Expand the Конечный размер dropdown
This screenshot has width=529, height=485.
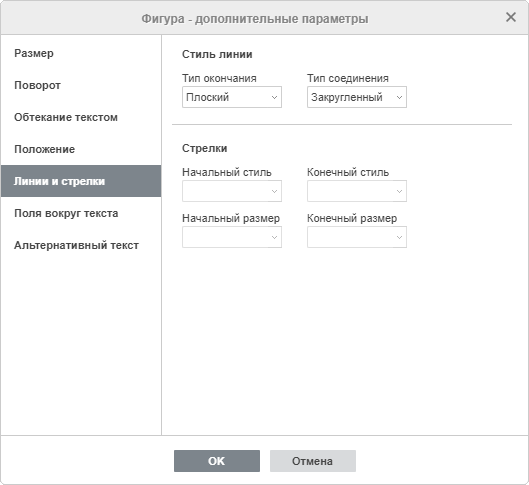(x=357, y=237)
